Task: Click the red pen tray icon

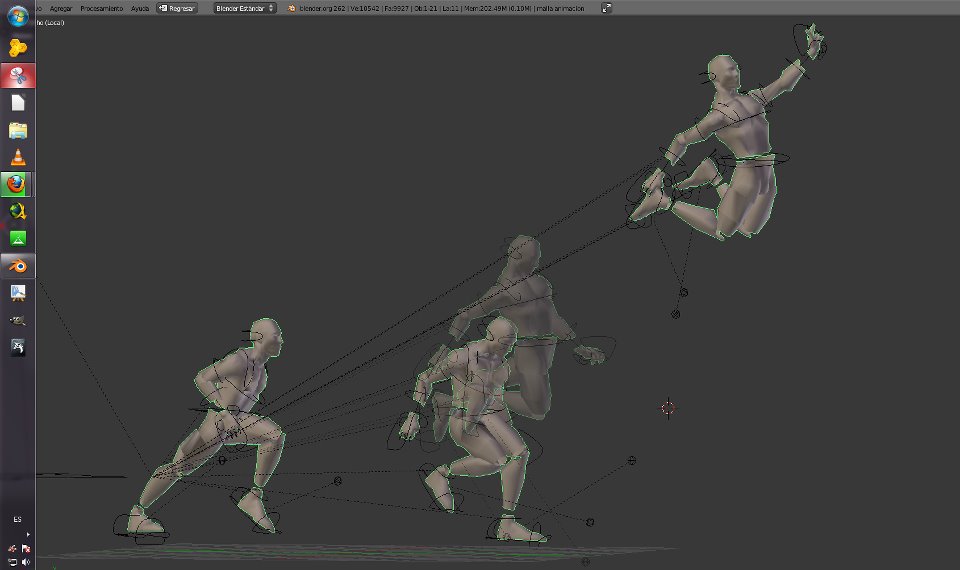Action: click(12, 549)
